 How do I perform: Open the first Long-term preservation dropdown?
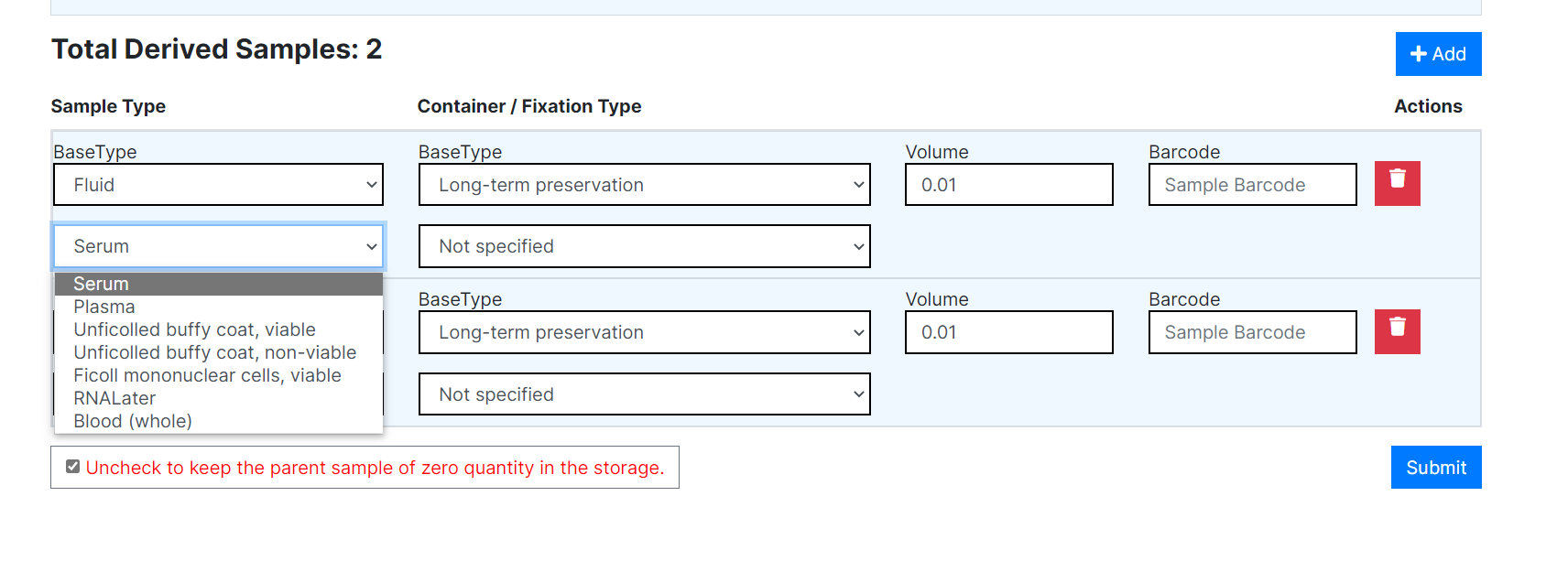pyautogui.click(x=644, y=184)
